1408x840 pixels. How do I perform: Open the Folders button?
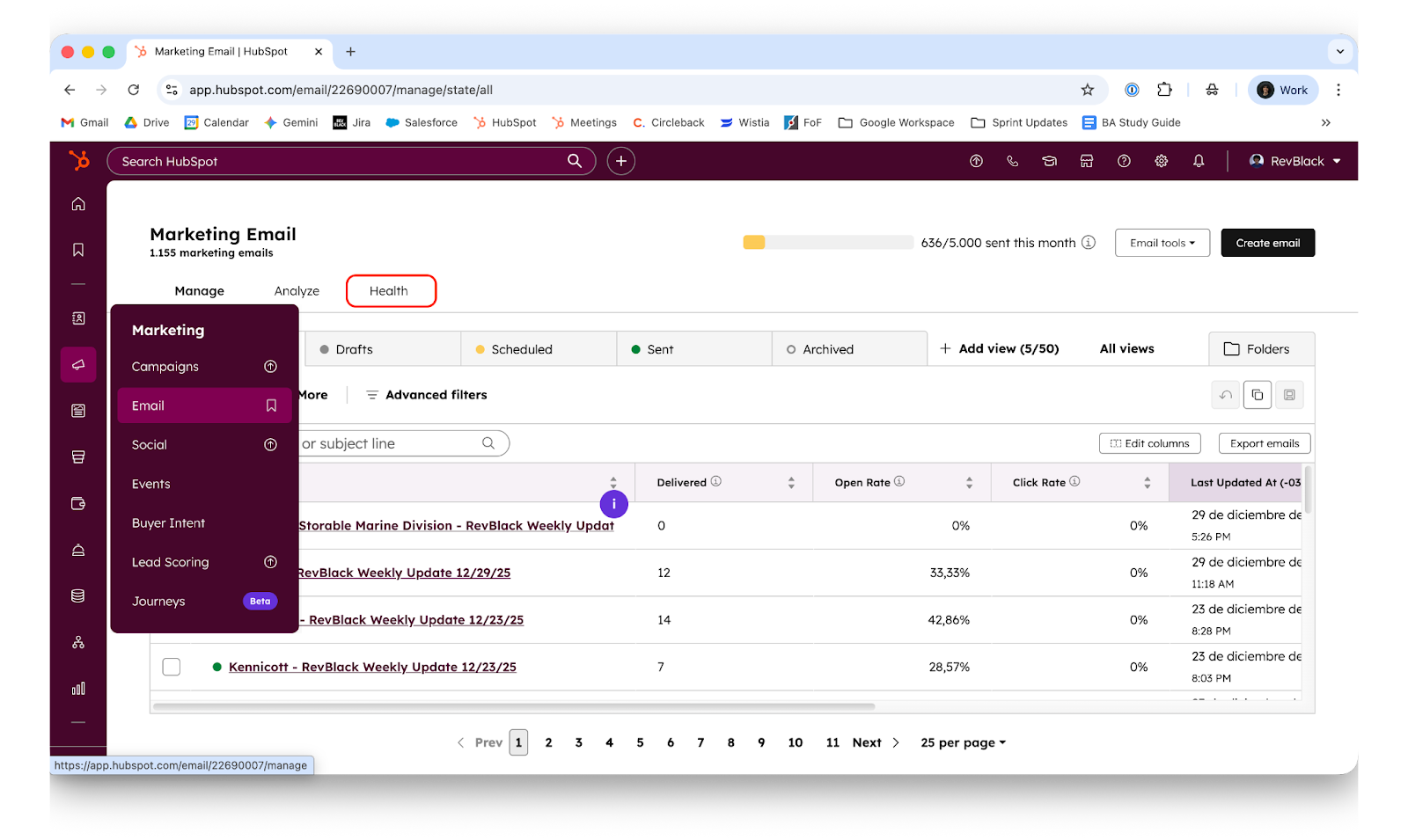1262,349
